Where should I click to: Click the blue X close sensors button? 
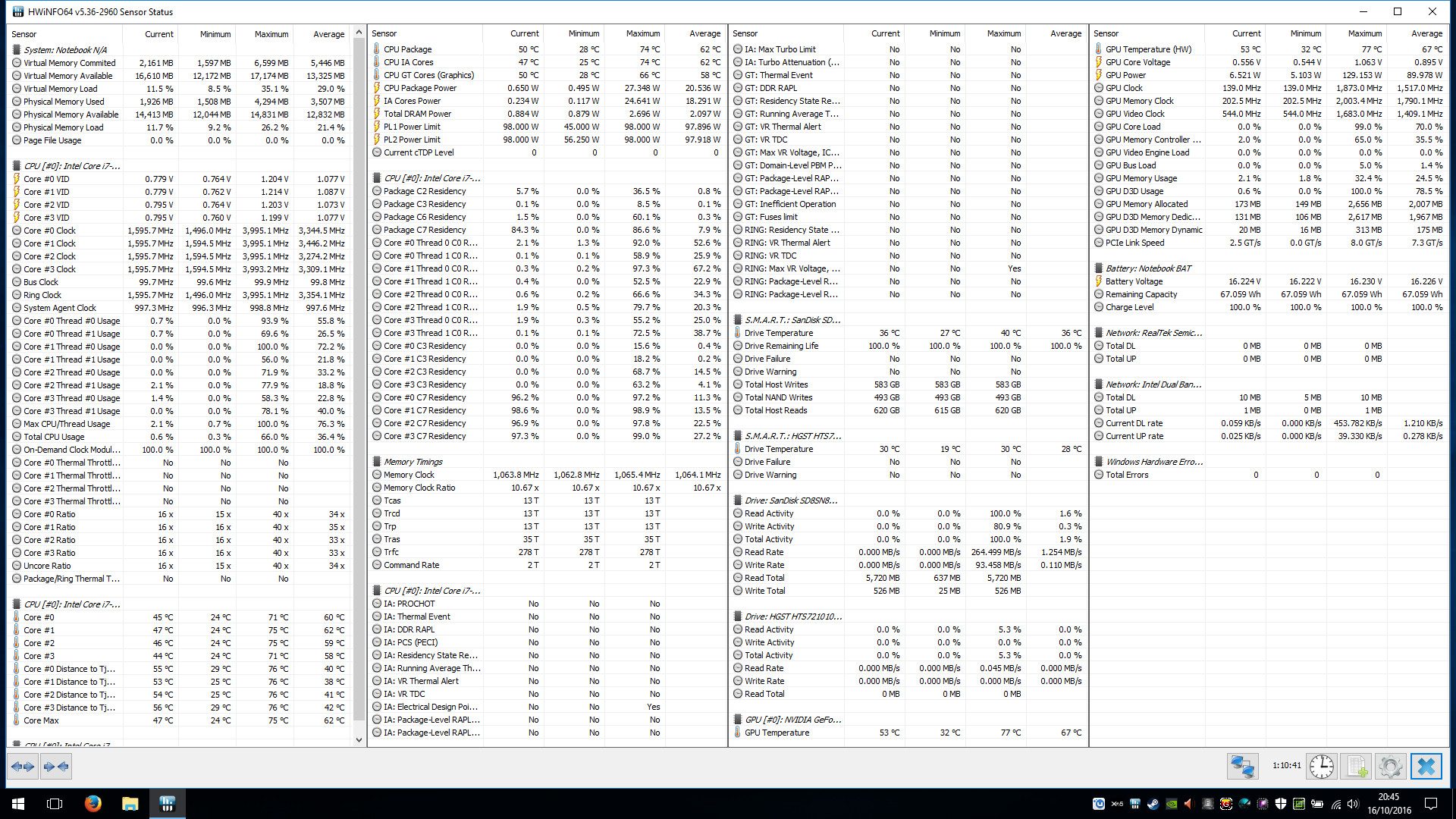point(1426,767)
